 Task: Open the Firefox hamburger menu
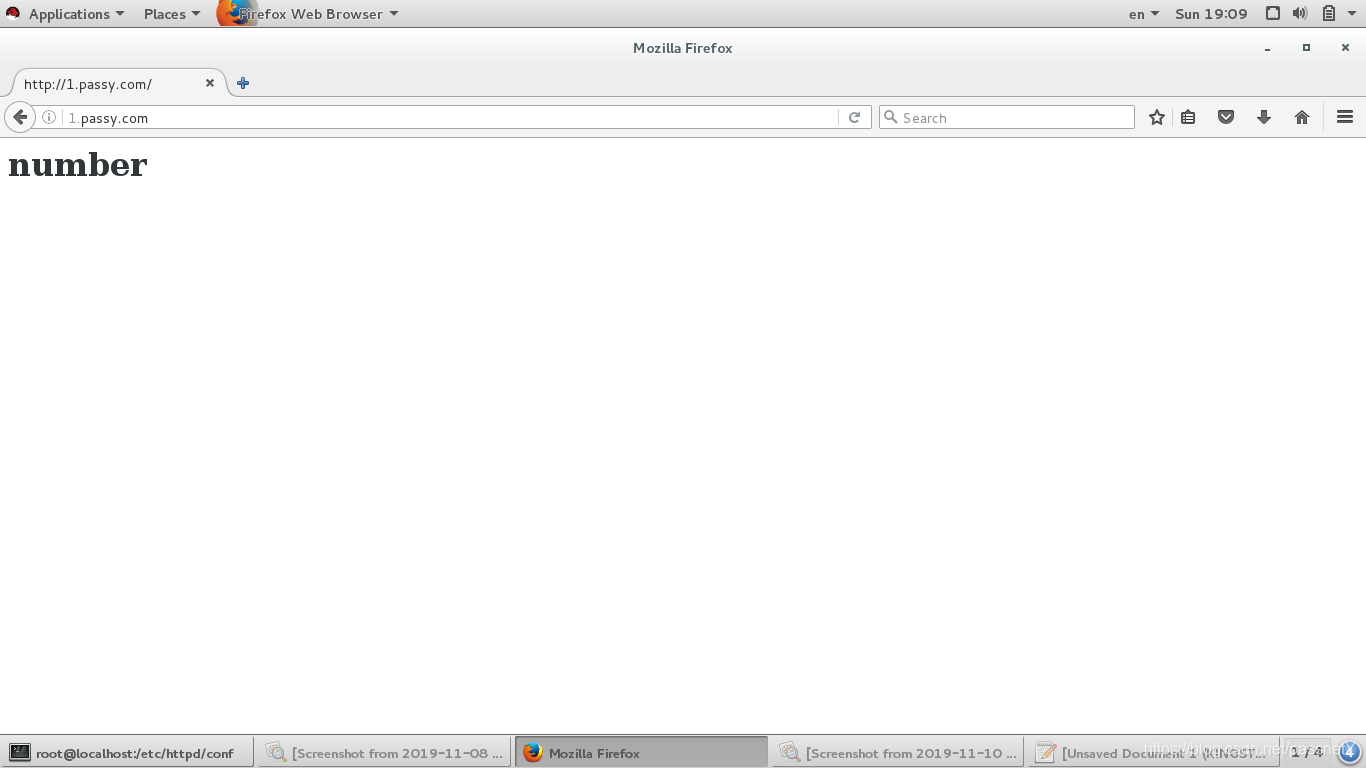point(1345,117)
